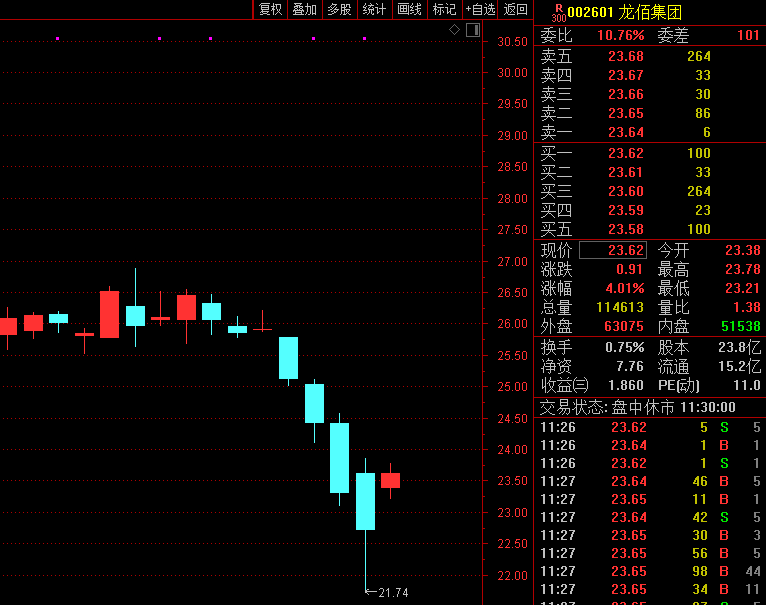Open the 叠加 overlay option

305,9
